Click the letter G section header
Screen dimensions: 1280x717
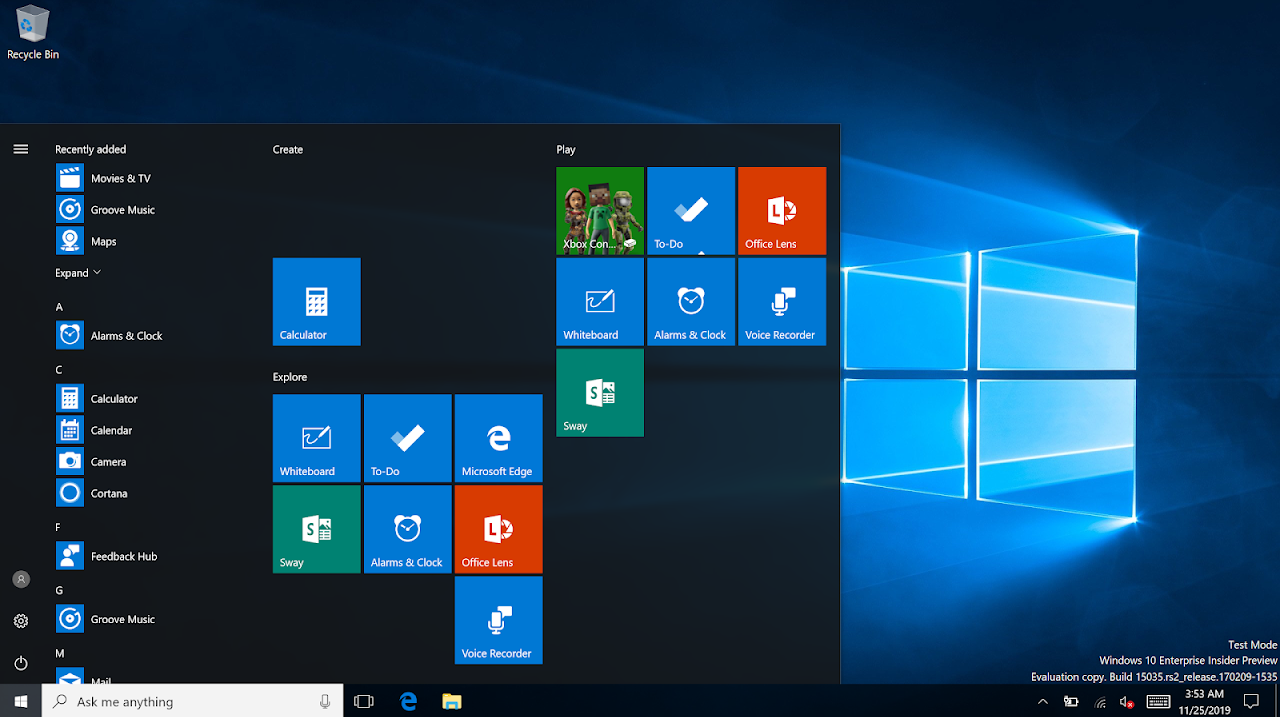tap(59, 590)
